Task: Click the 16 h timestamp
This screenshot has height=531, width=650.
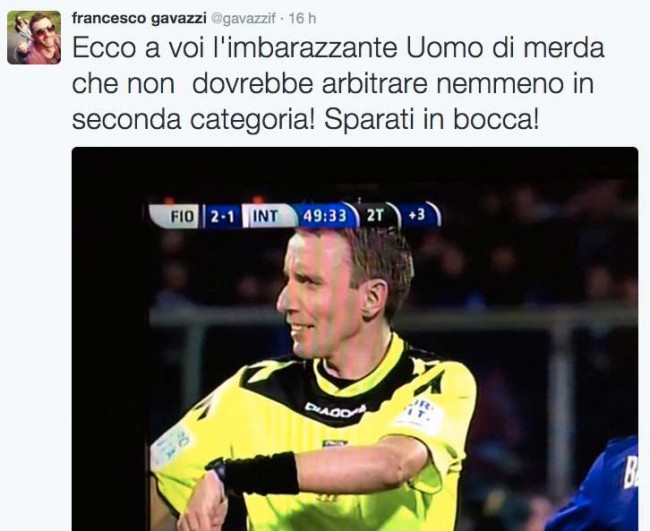Action: [302, 19]
